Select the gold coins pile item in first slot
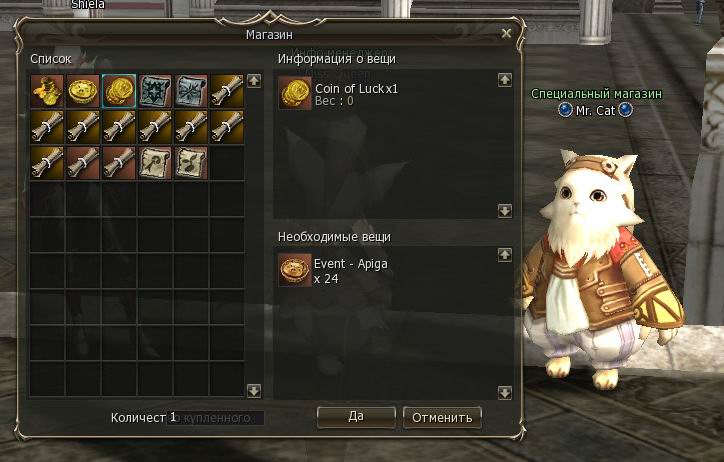Screen dimensions: 724x462 [x=47, y=91]
